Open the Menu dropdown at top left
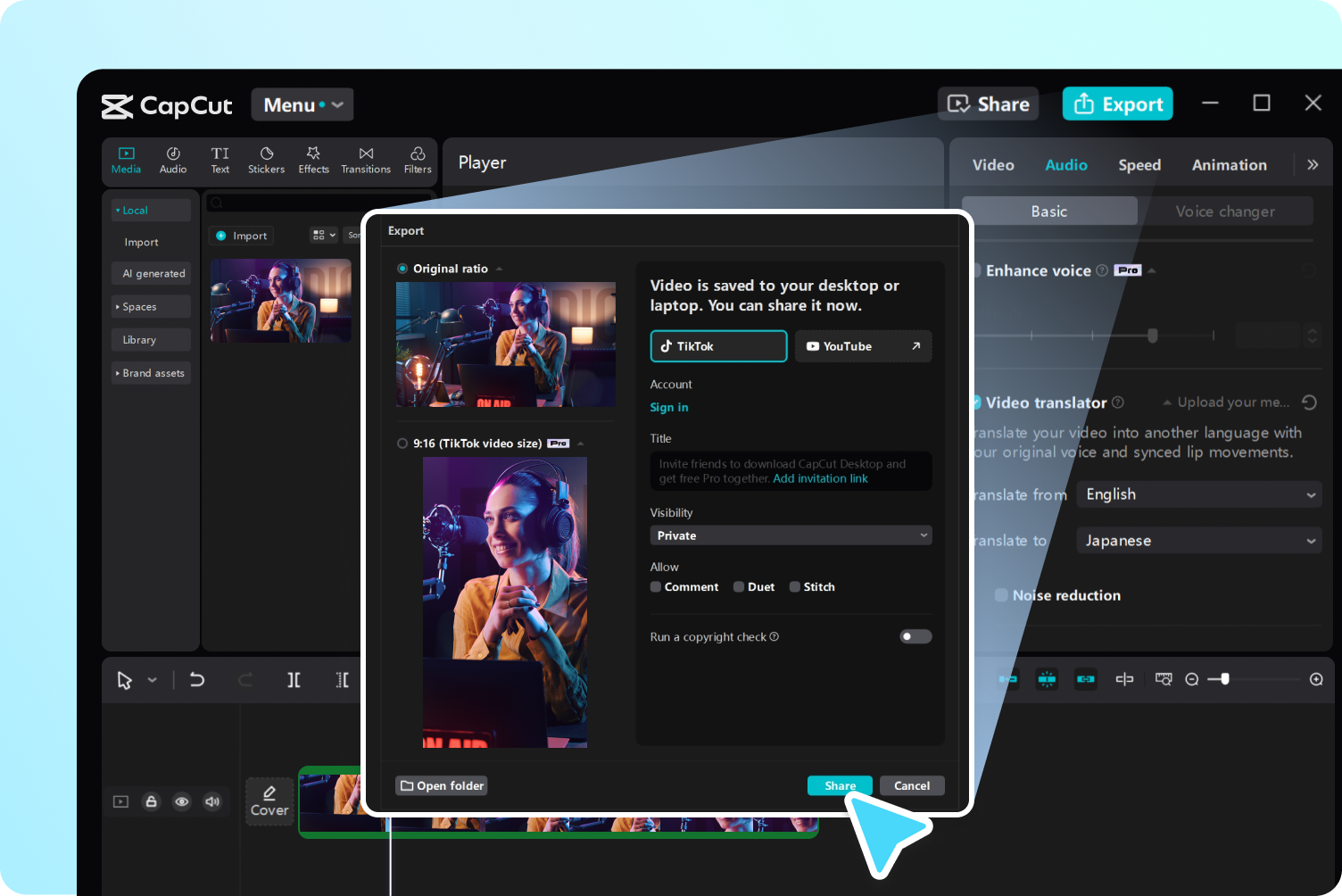This screenshot has width=1342, height=896. tap(302, 104)
